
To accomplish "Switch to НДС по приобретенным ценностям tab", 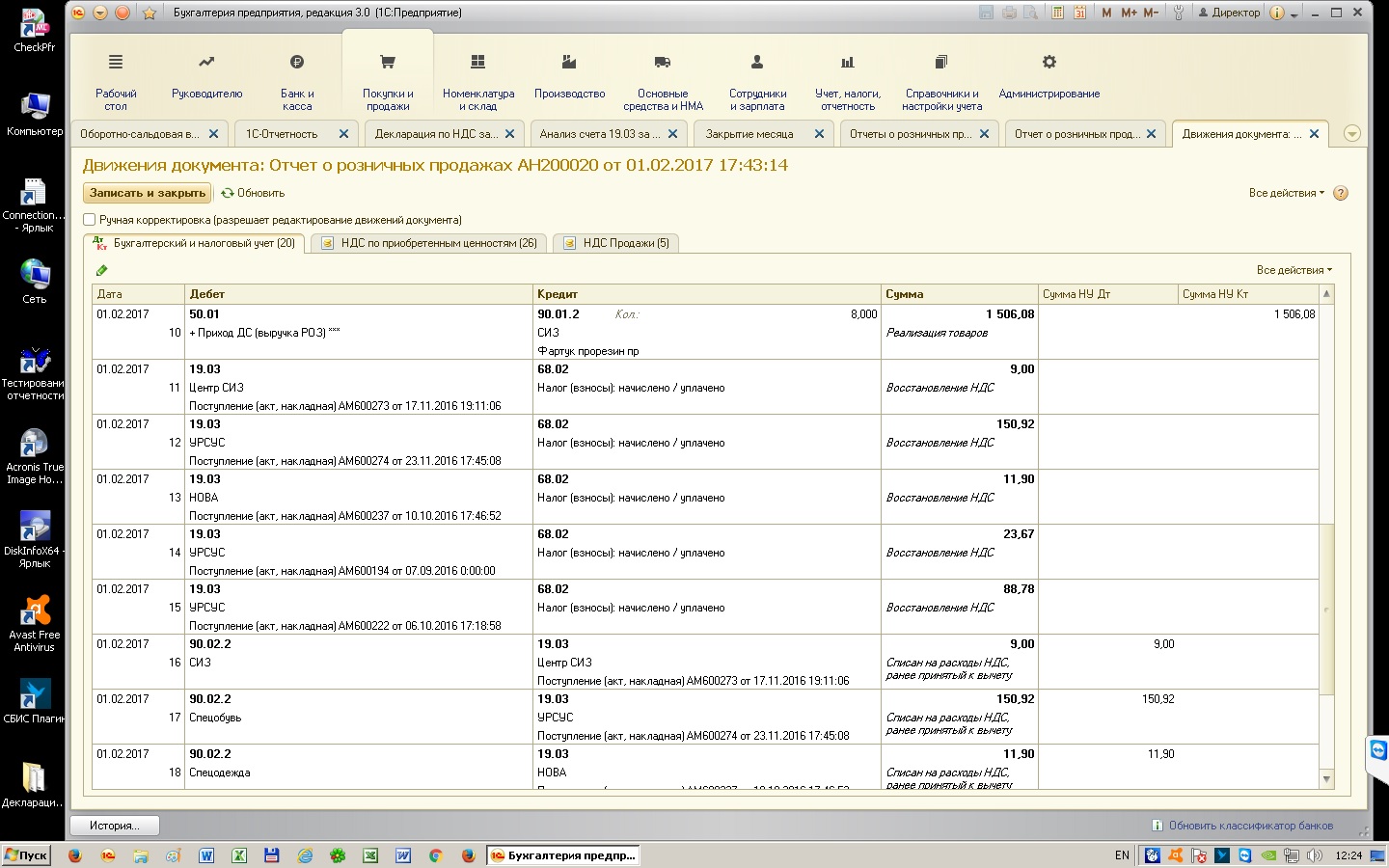I will coord(429,243).
